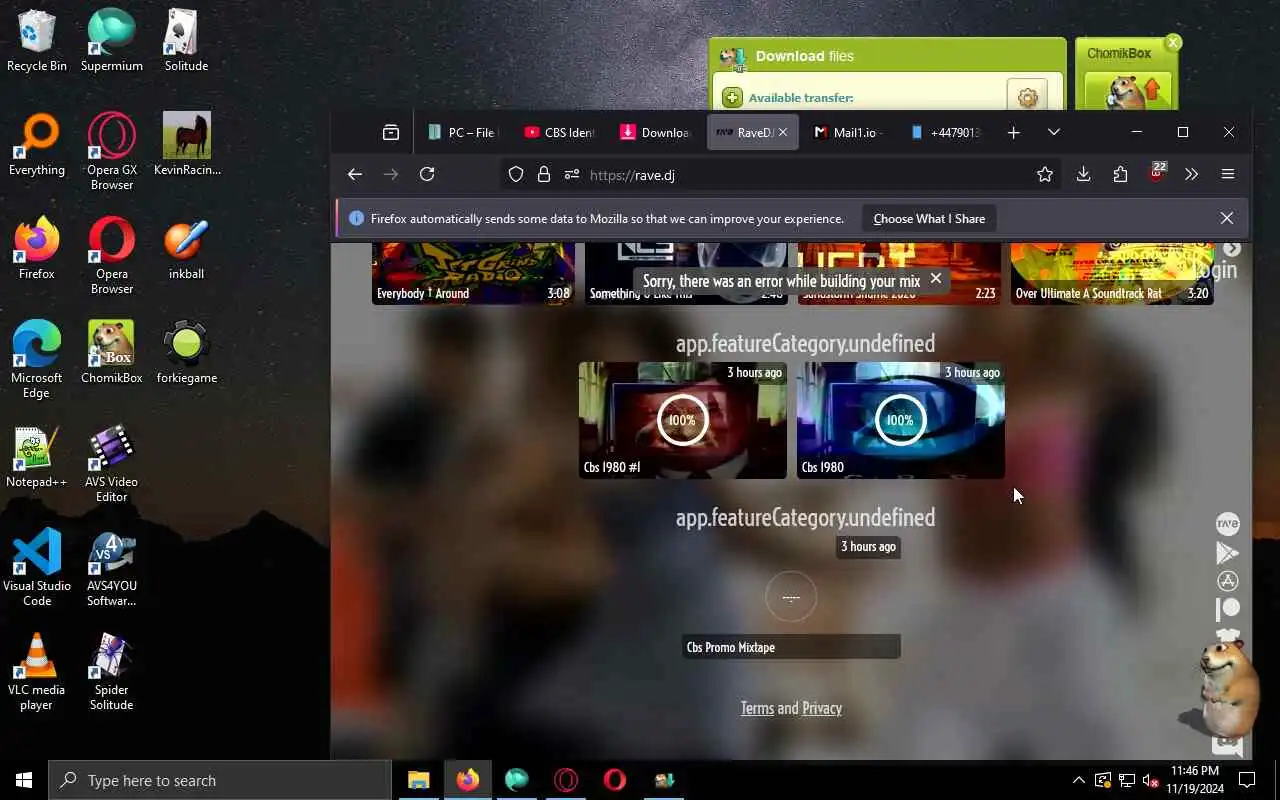This screenshot has width=1280, height=800.
Task: Open the Firefox Downloads panel
Action: [x=1083, y=174]
